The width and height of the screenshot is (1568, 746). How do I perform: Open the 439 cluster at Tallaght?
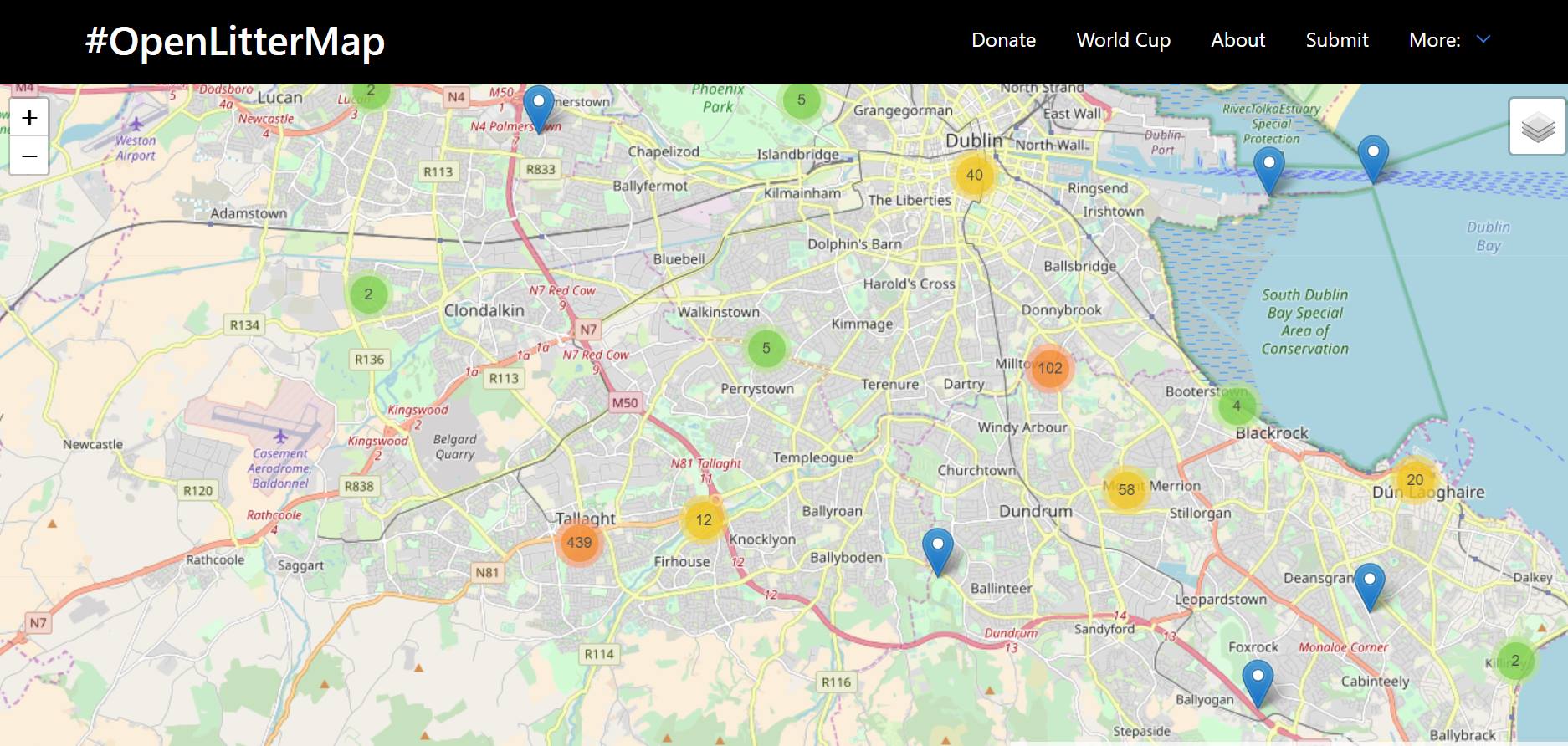point(579,543)
